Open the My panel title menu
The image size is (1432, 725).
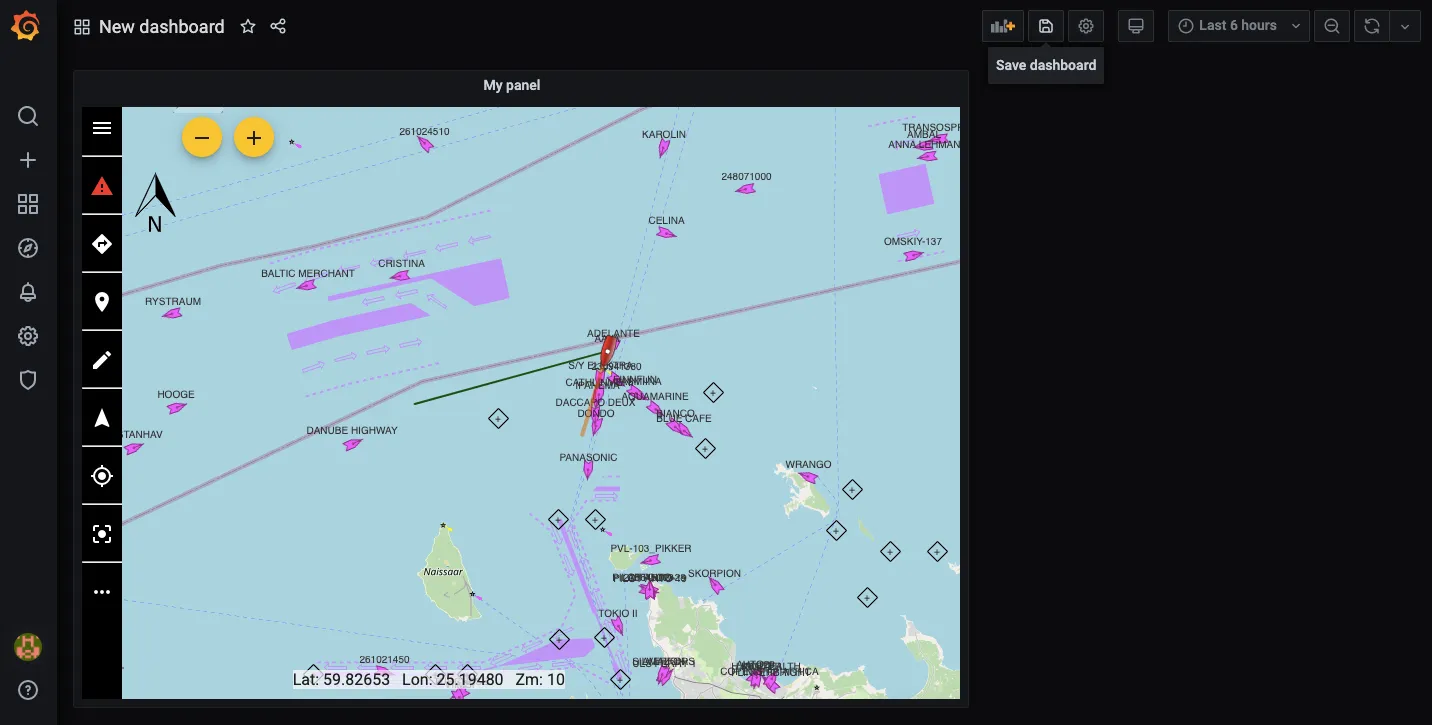click(x=511, y=86)
